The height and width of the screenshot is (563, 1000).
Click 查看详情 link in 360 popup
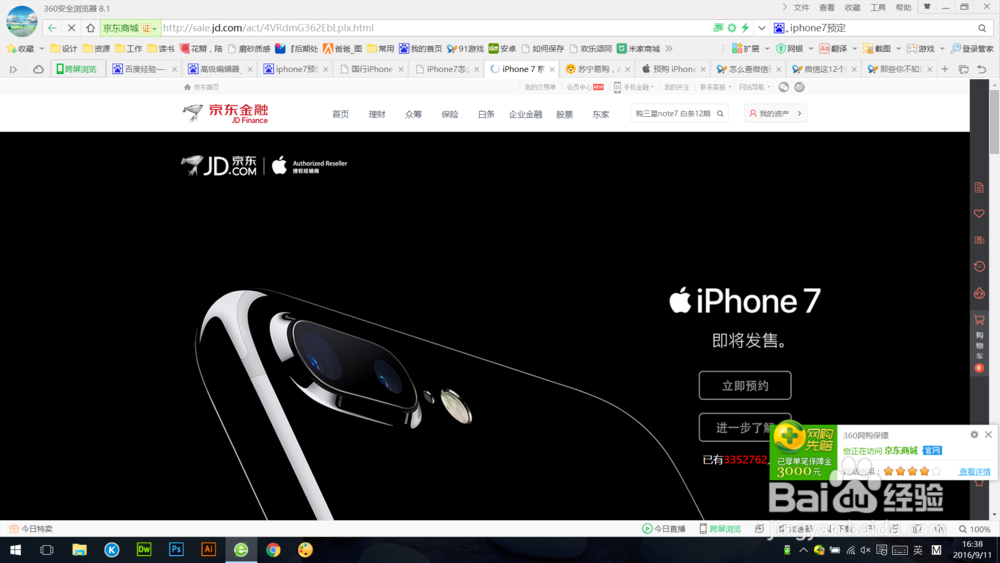click(x=974, y=472)
